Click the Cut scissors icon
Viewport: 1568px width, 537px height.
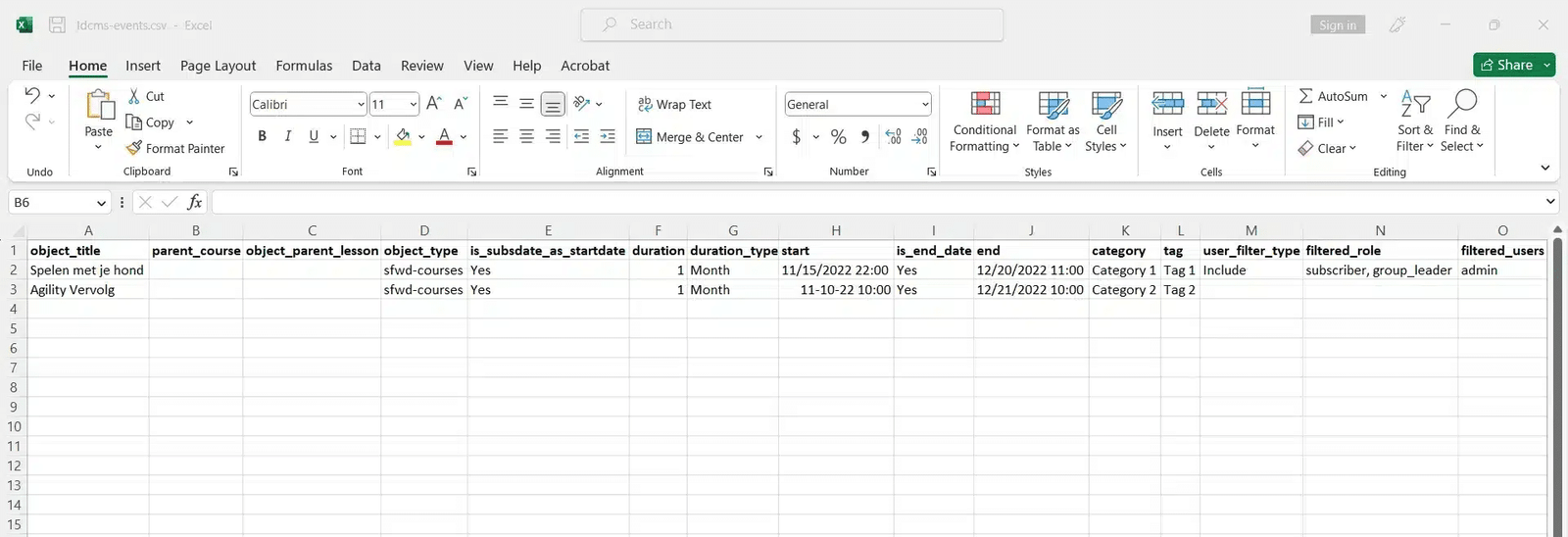[x=134, y=96]
